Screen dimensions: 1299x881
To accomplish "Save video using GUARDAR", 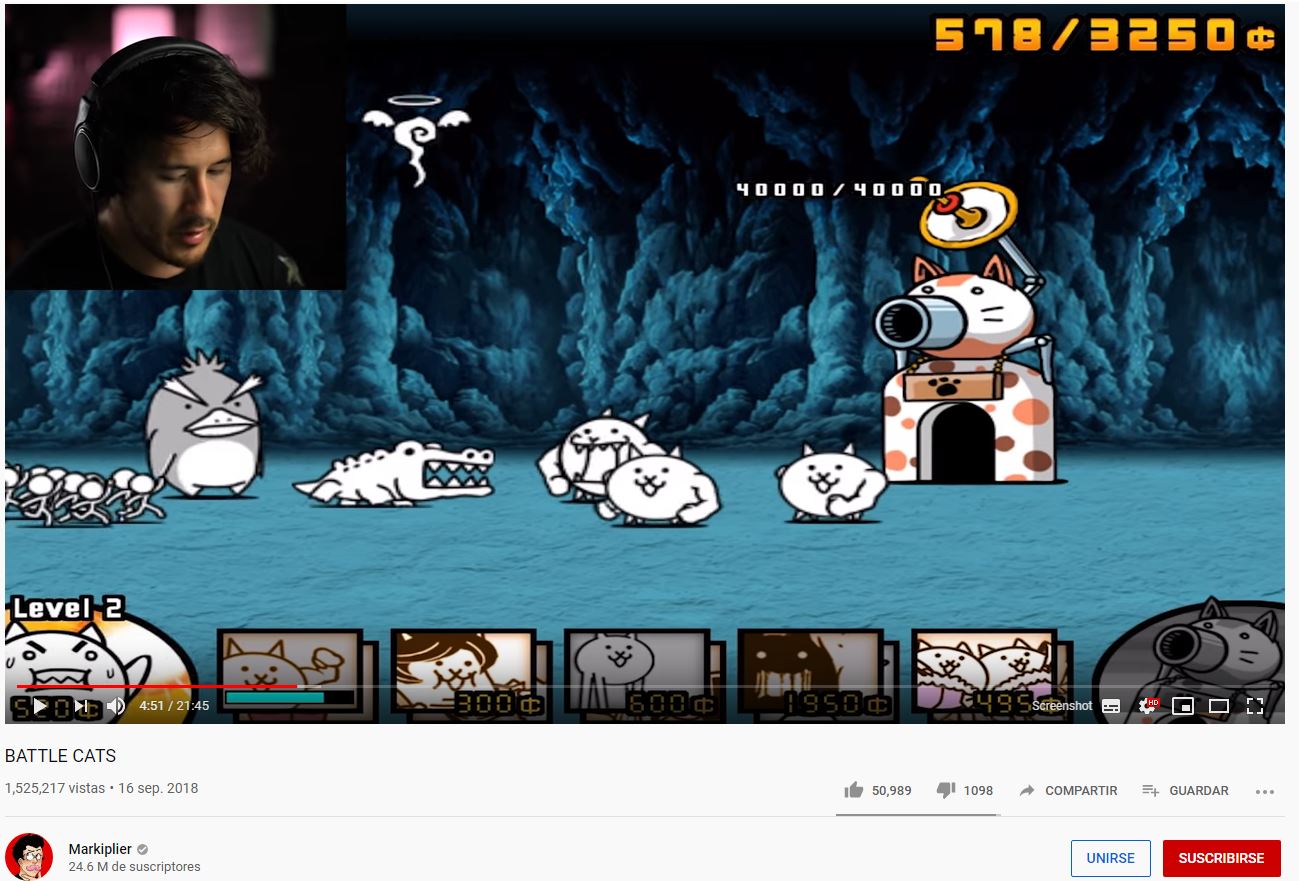I will (1185, 790).
